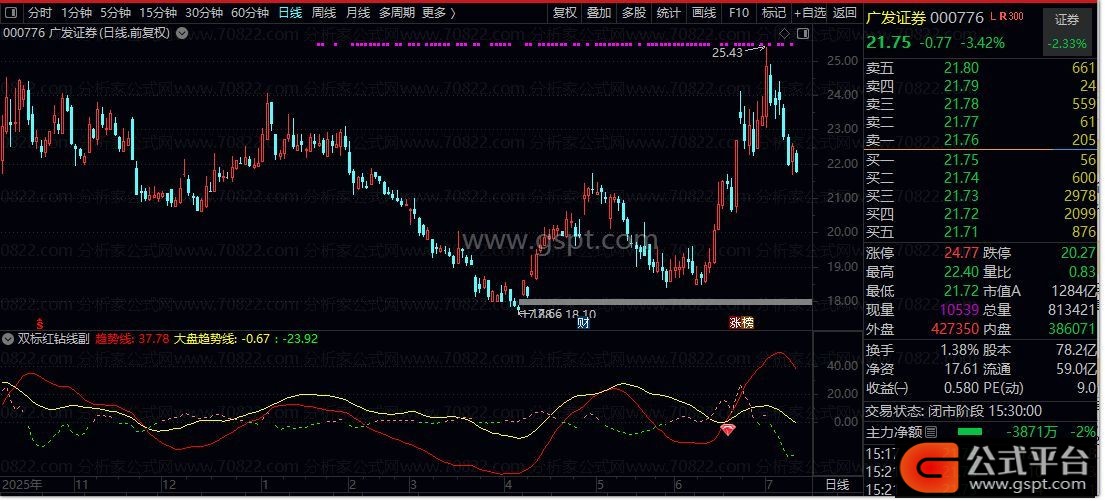The height and width of the screenshot is (501, 1105).
Task: Click the 涨榜 marker on chart
Action: [741, 323]
